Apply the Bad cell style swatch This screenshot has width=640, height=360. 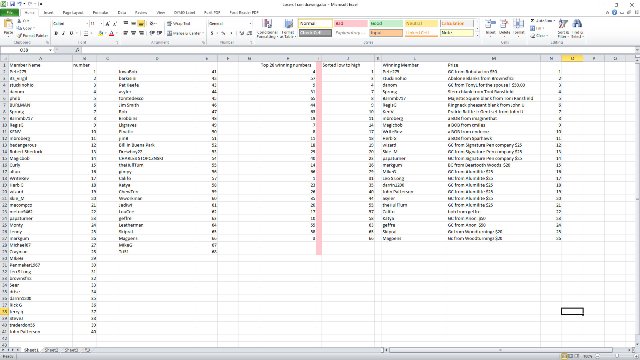(351, 24)
